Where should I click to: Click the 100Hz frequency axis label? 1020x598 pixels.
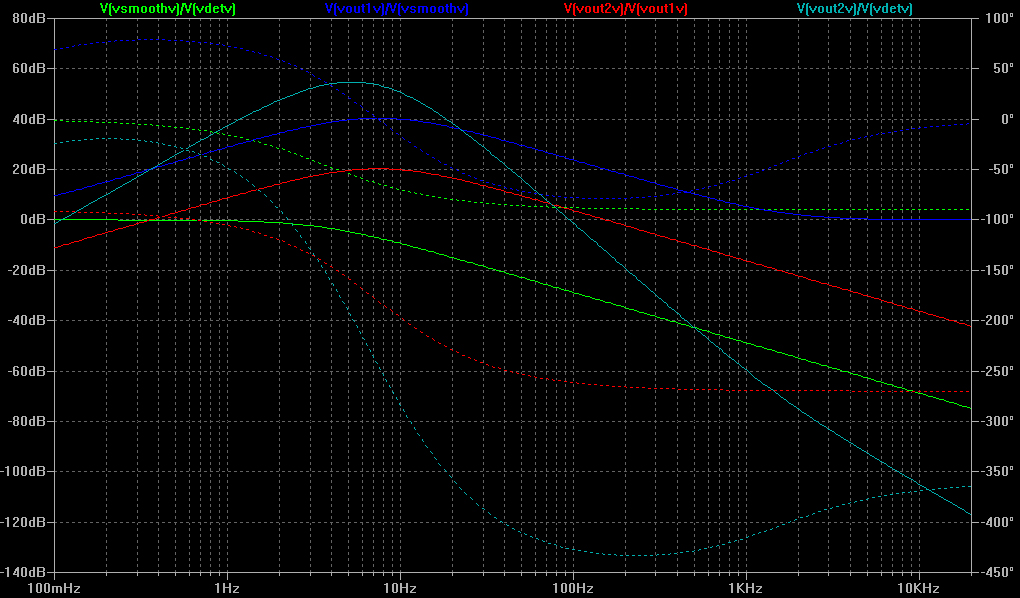(x=572, y=587)
